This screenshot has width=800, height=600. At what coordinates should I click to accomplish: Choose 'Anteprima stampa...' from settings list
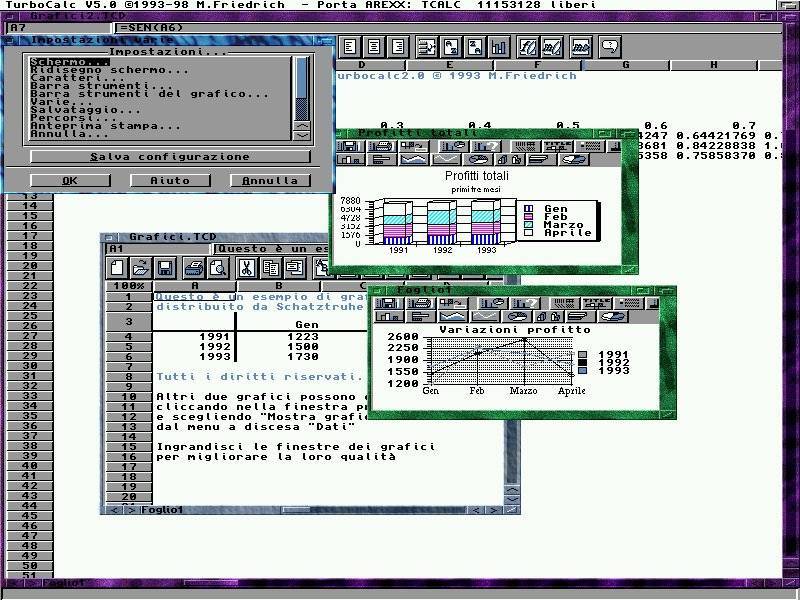105,125
